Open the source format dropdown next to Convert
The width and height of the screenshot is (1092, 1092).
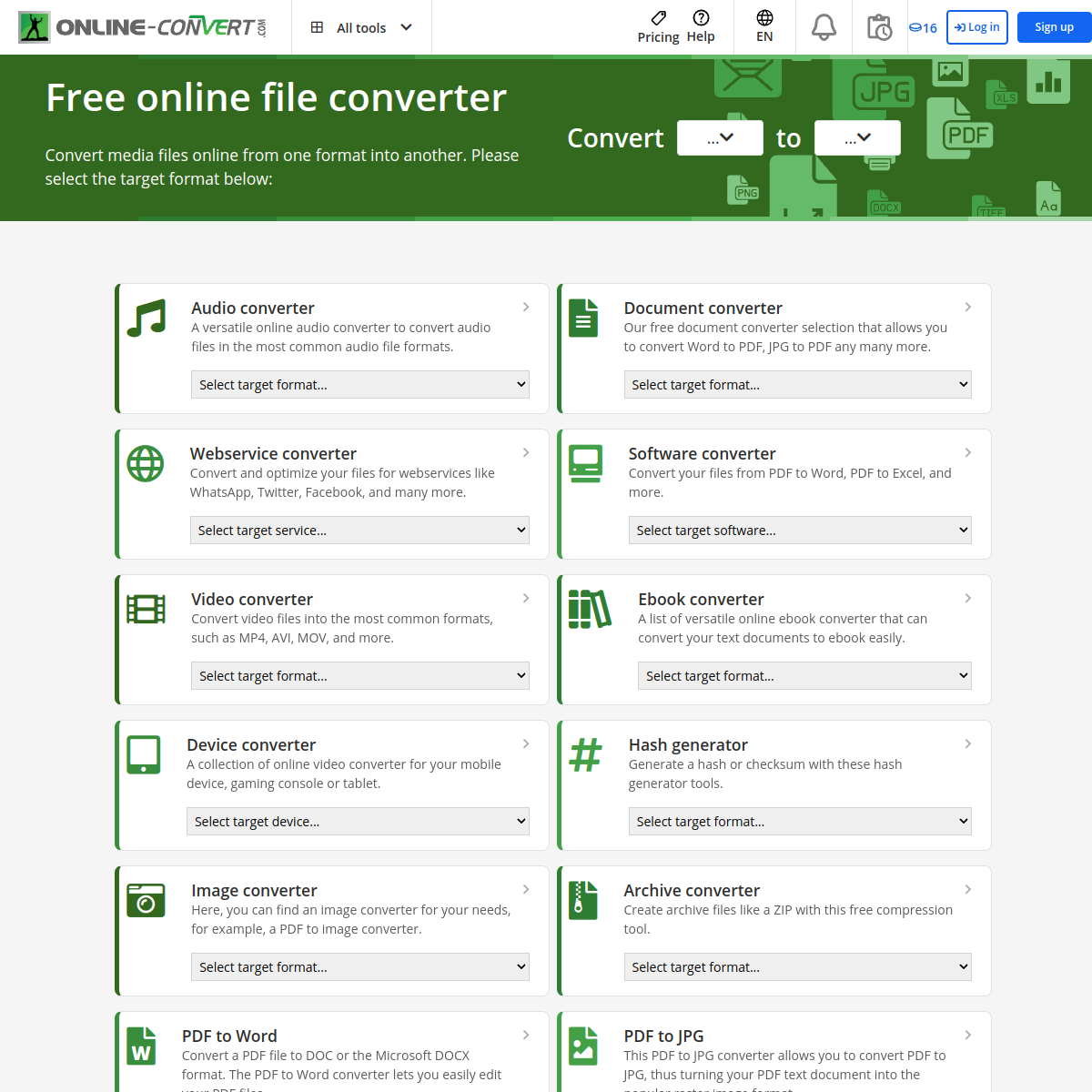click(x=720, y=137)
